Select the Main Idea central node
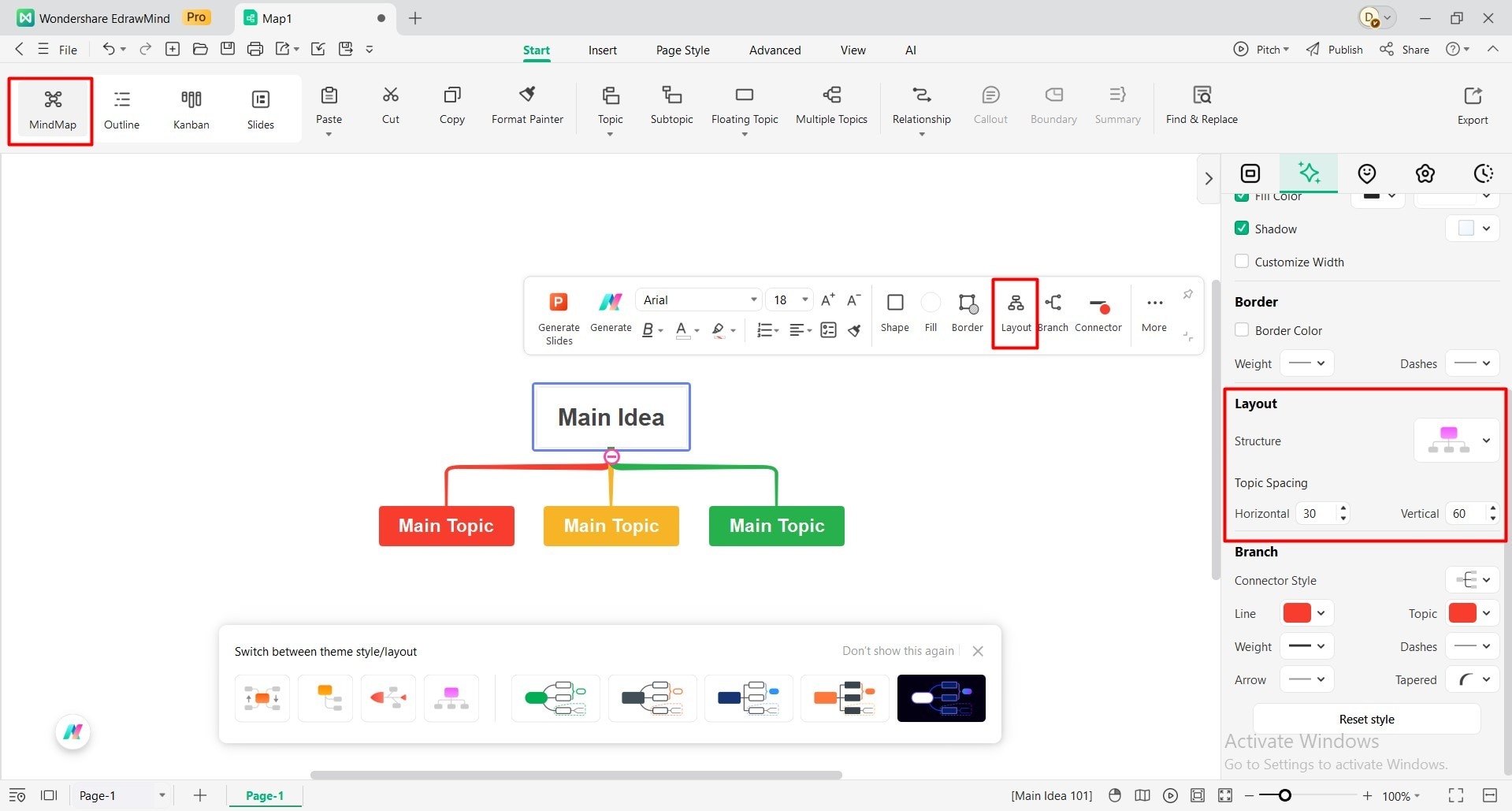The height and width of the screenshot is (811, 1512). tap(611, 417)
